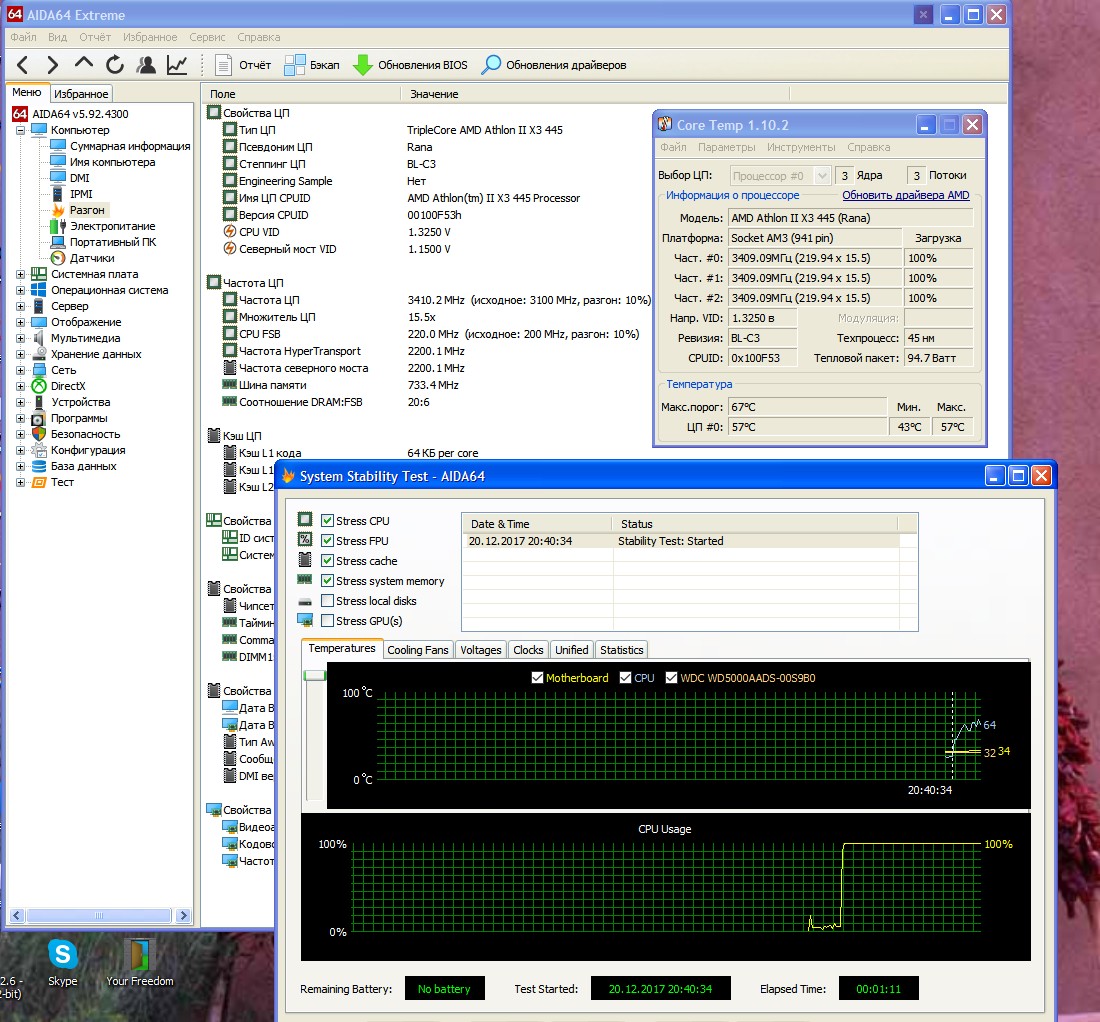
Task: Select Разгон in the tree
Action: (86, 210)
